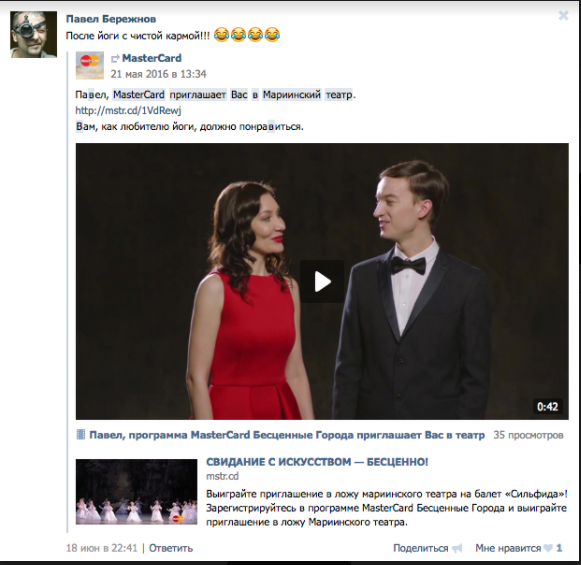This screenshot has height=565, width=581.
Task: Click Поделиться to share the post
Action: tap(421, 548)
